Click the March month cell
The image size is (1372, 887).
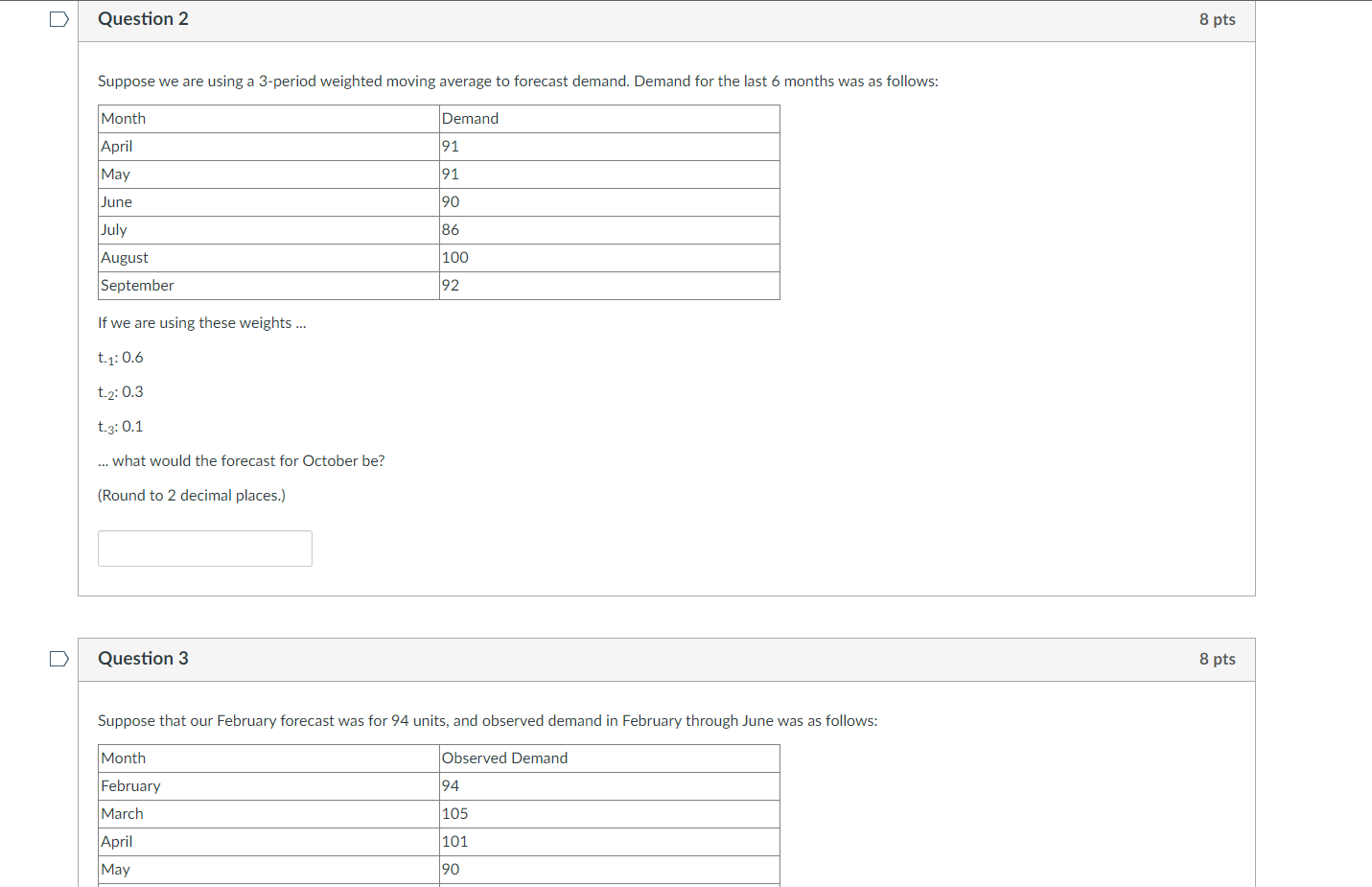[268, 814]
